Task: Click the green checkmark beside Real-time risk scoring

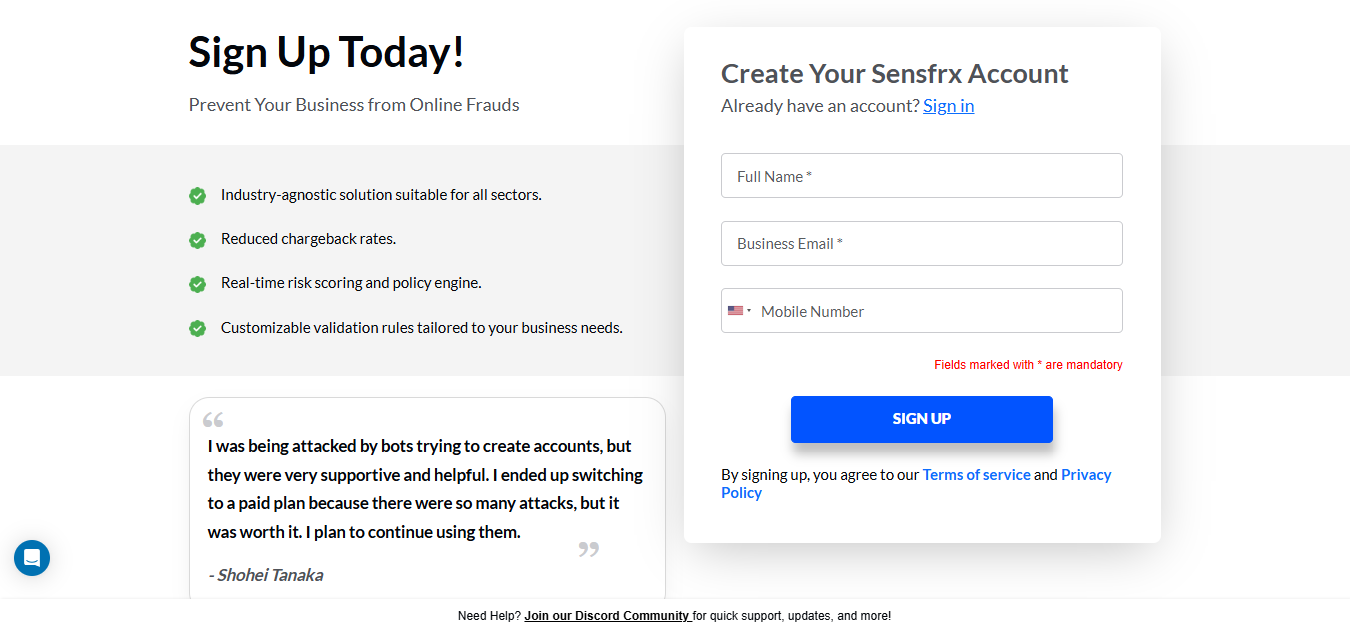Action: (197, 284)
